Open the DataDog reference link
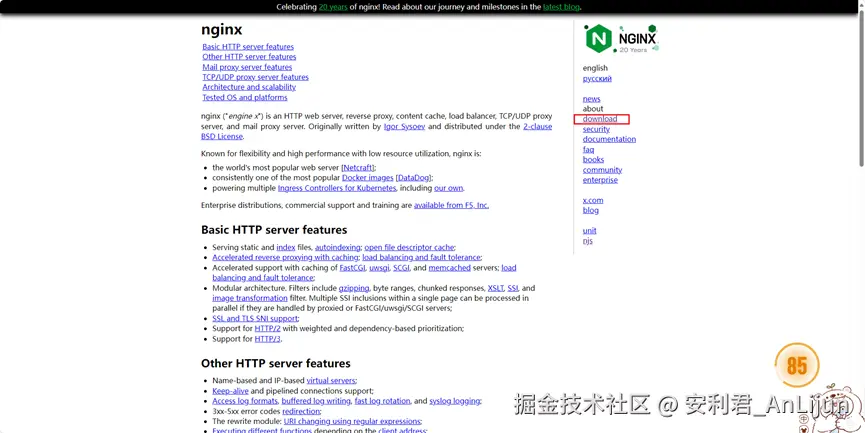Screen dimensions: 865x433 pyautogui.click(x=413, y=178)
